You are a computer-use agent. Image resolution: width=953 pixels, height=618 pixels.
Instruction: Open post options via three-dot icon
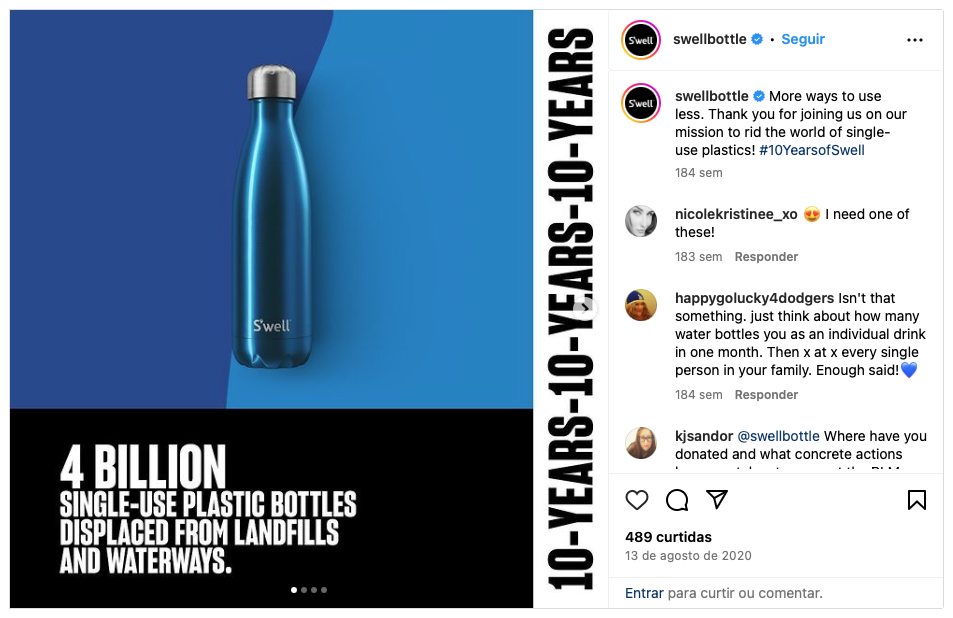click(915, 40)
